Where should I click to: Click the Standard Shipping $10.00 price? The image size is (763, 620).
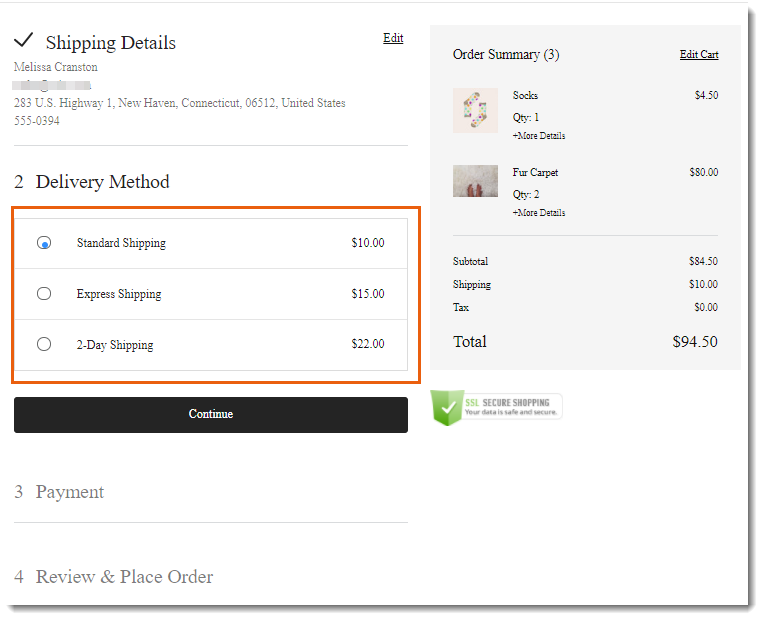coord(367,243)
